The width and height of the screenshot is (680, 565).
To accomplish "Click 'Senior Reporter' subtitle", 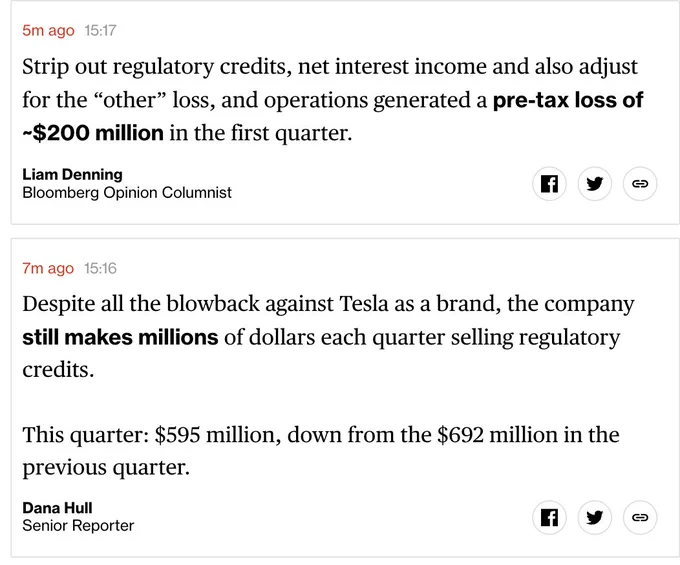I will click(x=78, y=526).
